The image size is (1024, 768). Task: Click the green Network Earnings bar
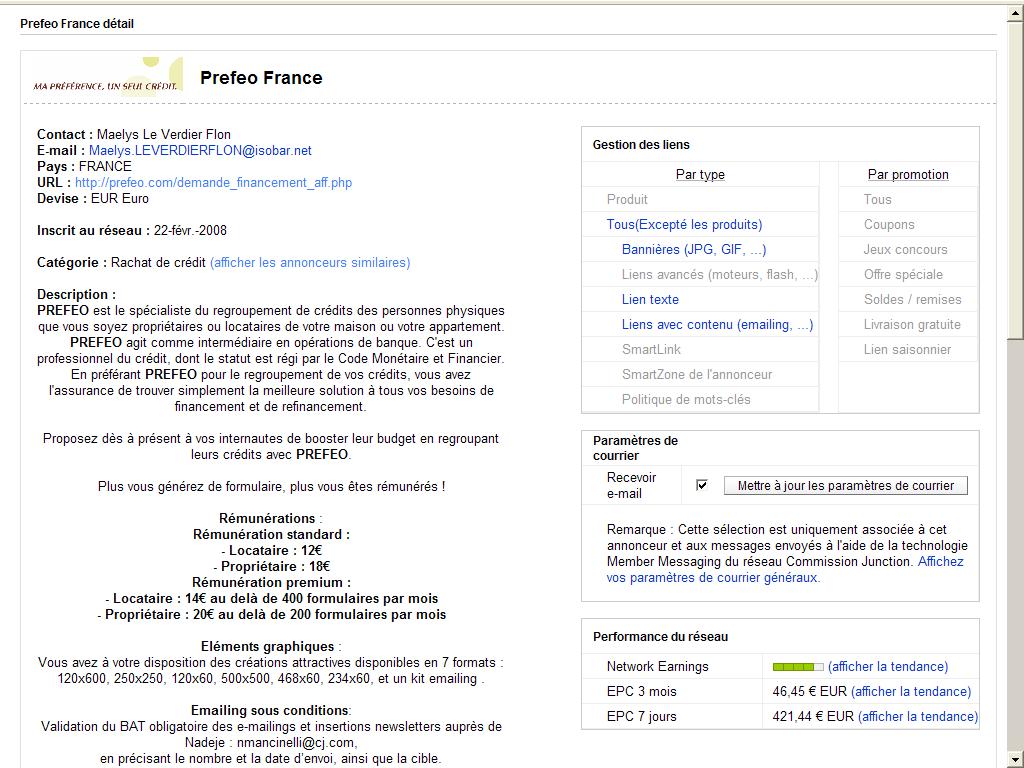tap(798, 667)
